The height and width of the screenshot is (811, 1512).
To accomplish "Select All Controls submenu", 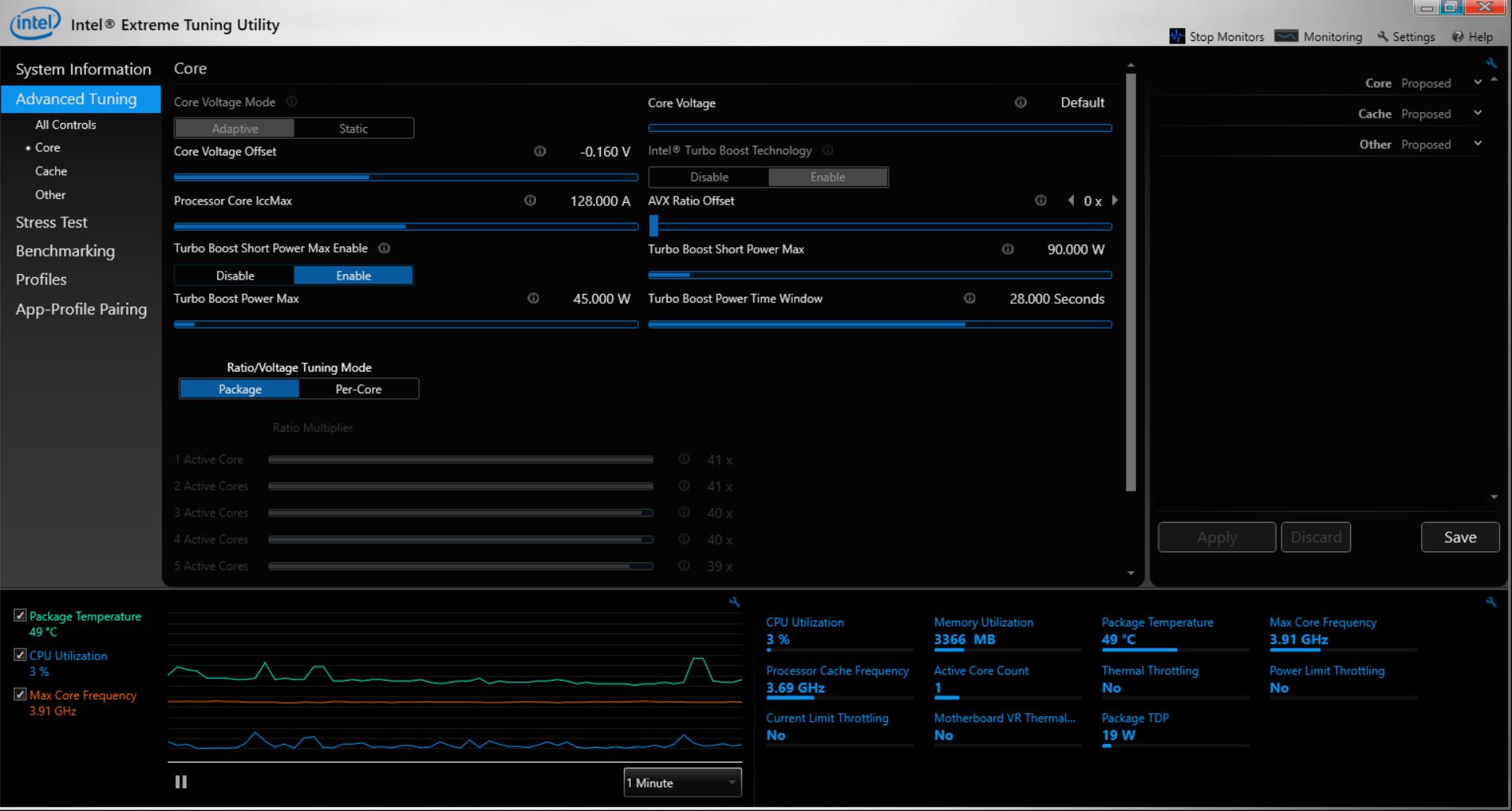I will click(66, 125).
